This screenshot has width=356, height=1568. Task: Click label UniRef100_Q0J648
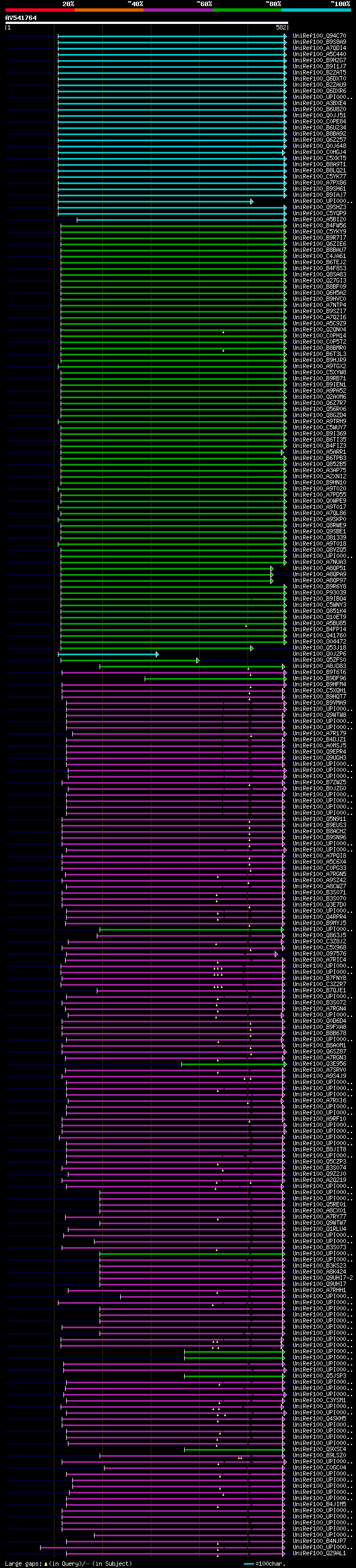tap(319, 146)
